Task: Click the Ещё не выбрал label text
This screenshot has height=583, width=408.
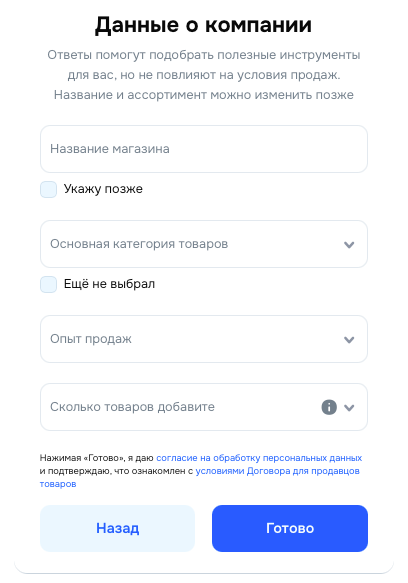Action: coord(109,284)
